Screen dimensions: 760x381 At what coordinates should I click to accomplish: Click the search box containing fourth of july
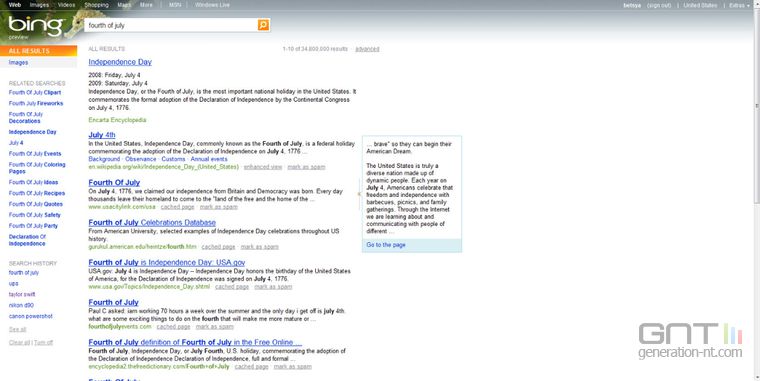pos(172,25)
